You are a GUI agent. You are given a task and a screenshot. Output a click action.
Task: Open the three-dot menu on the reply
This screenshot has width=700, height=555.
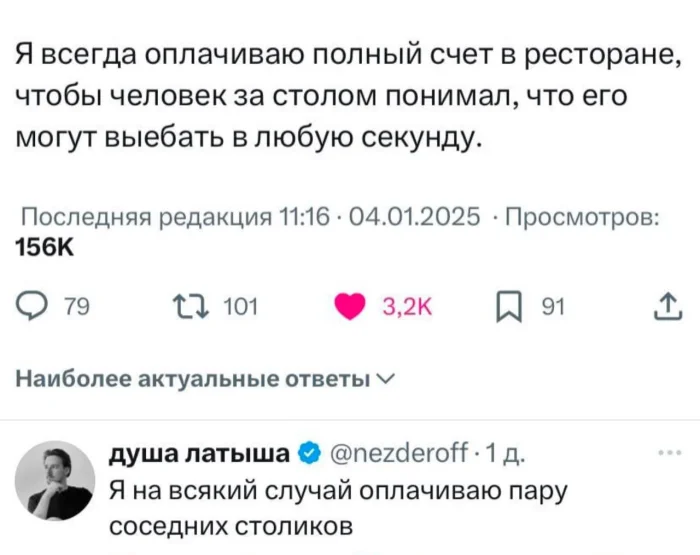coord(670,453)
